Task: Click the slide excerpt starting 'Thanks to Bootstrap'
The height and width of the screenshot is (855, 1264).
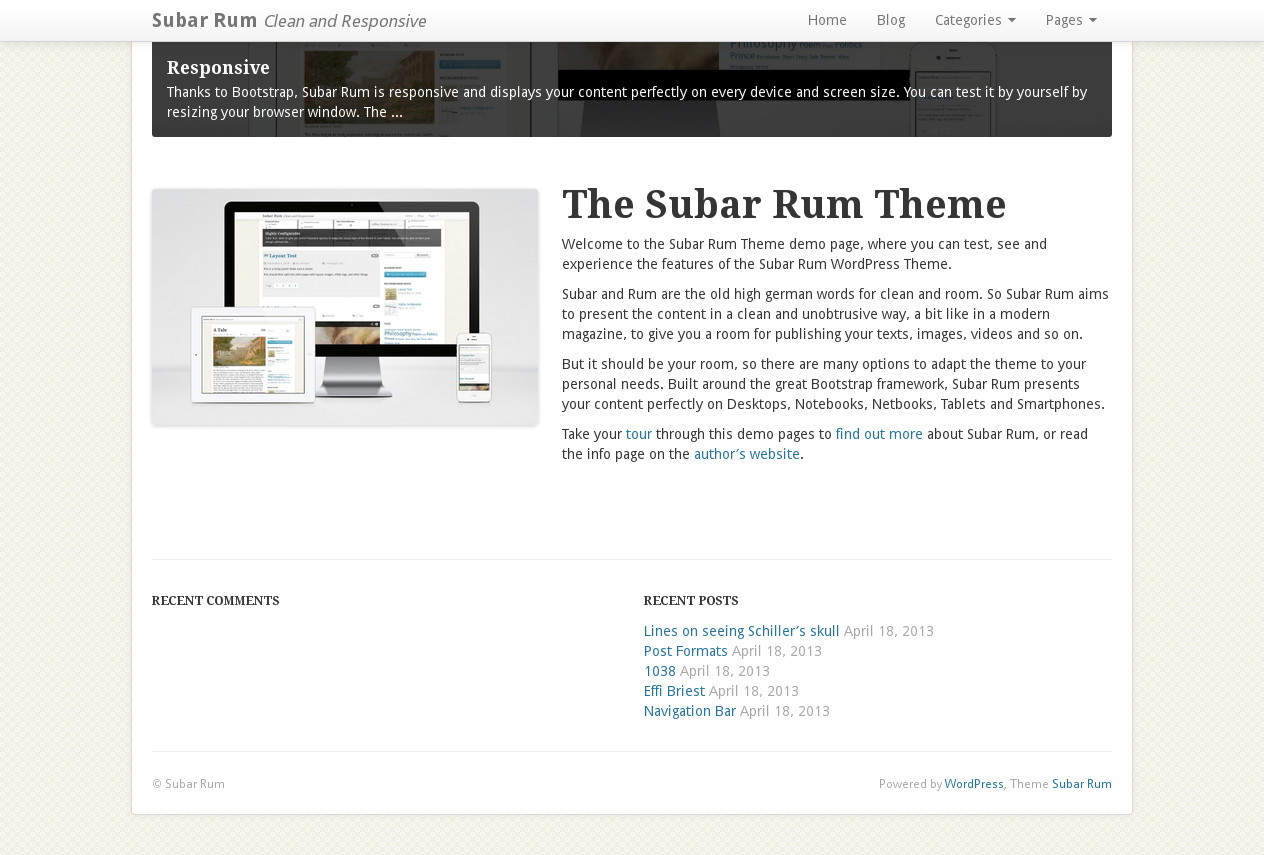Action: [627, 102]
